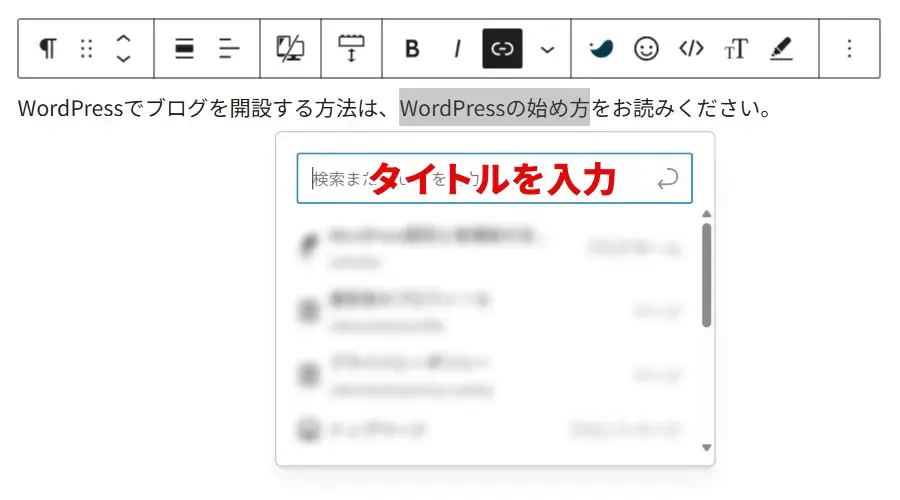Open the shortcode angle-brackets icon

coord(691,49)
